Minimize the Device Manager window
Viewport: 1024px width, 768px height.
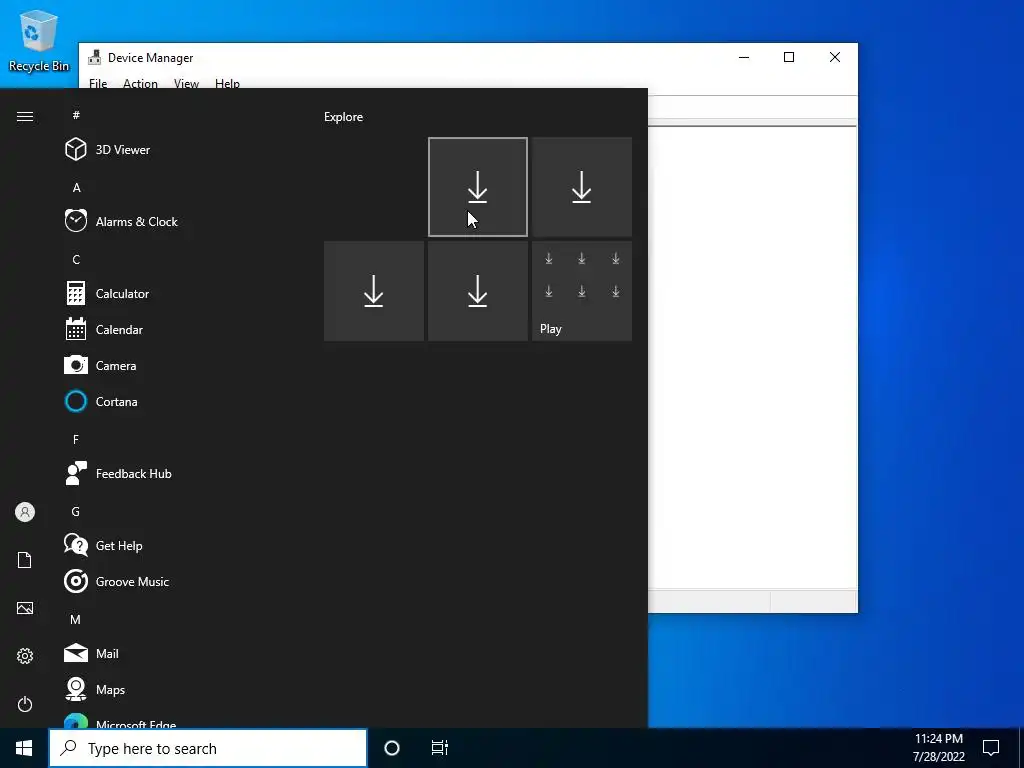pos(744,57)
